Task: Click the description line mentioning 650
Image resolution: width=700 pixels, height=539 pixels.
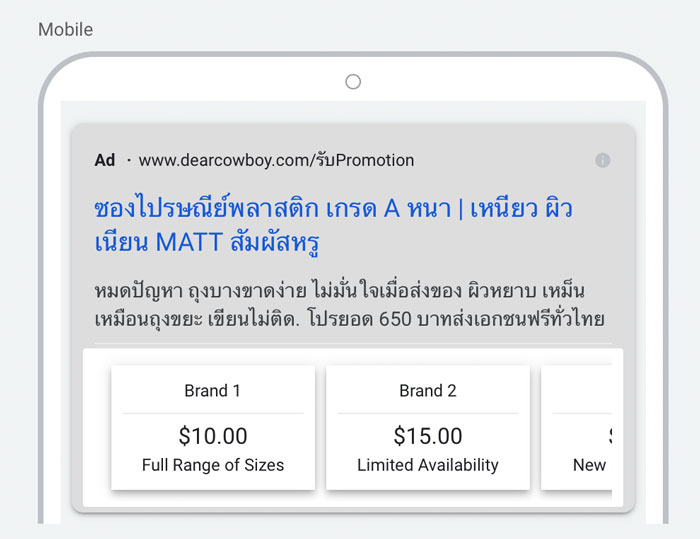Action: click(x=349, y=319)
